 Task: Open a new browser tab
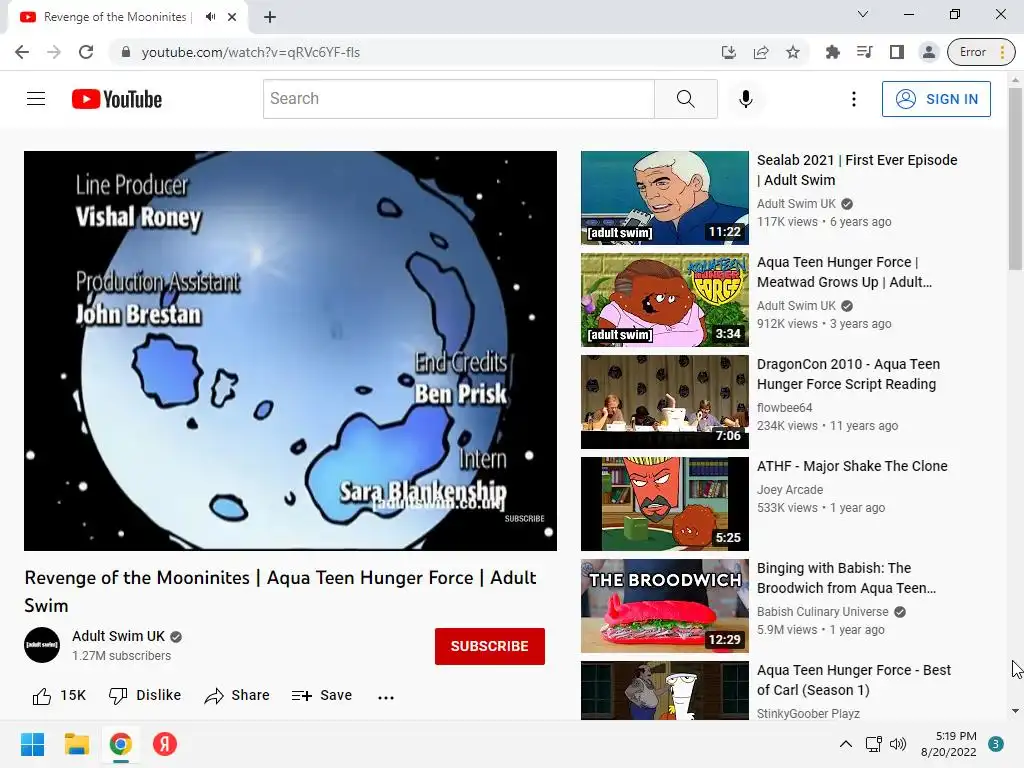pyautogui.click(x=270, y=17)
